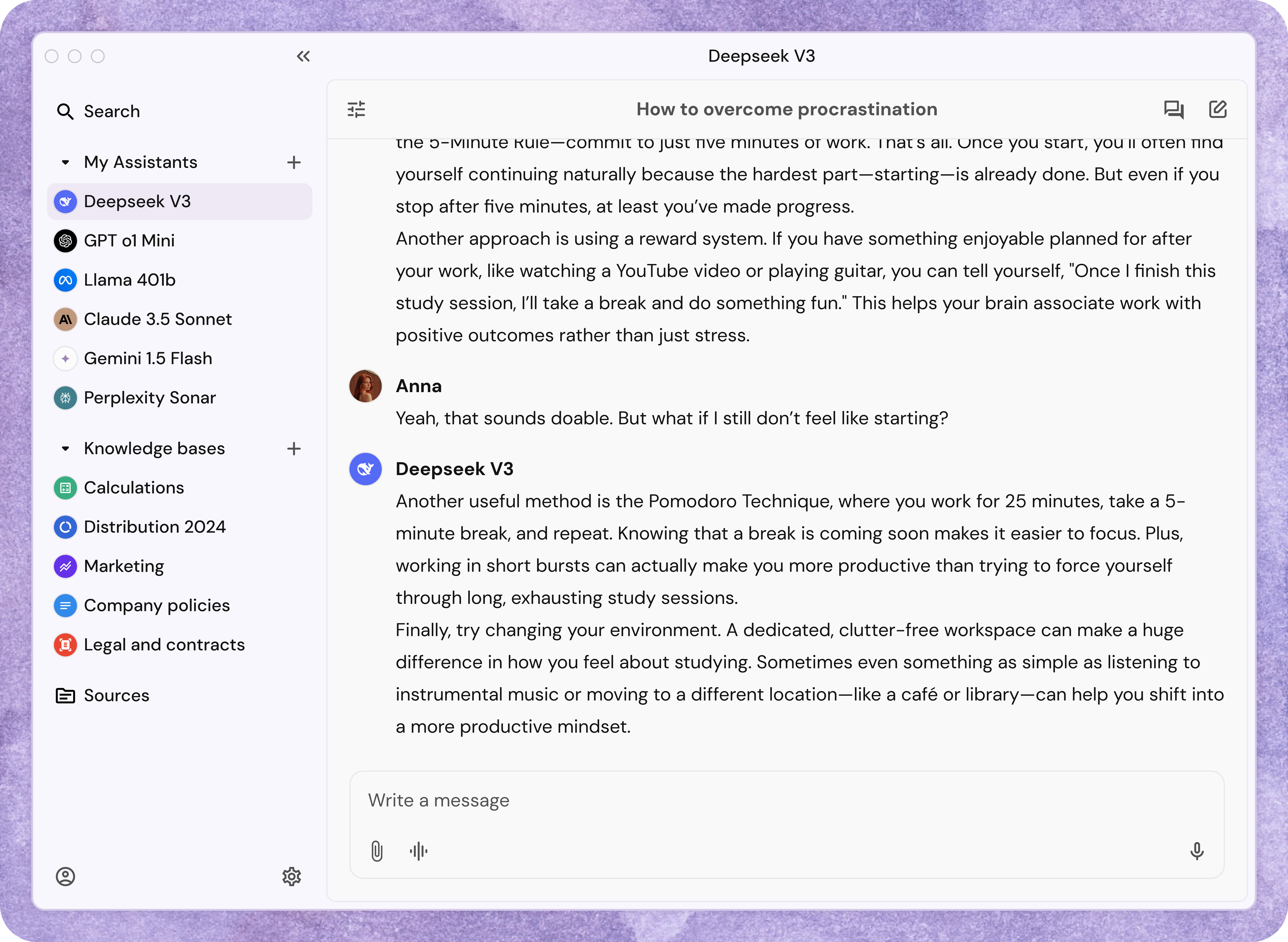Click the Pomodoro Technique paragraph
This screenshot has width=1288, height=942.
click(x=790, y=550)
